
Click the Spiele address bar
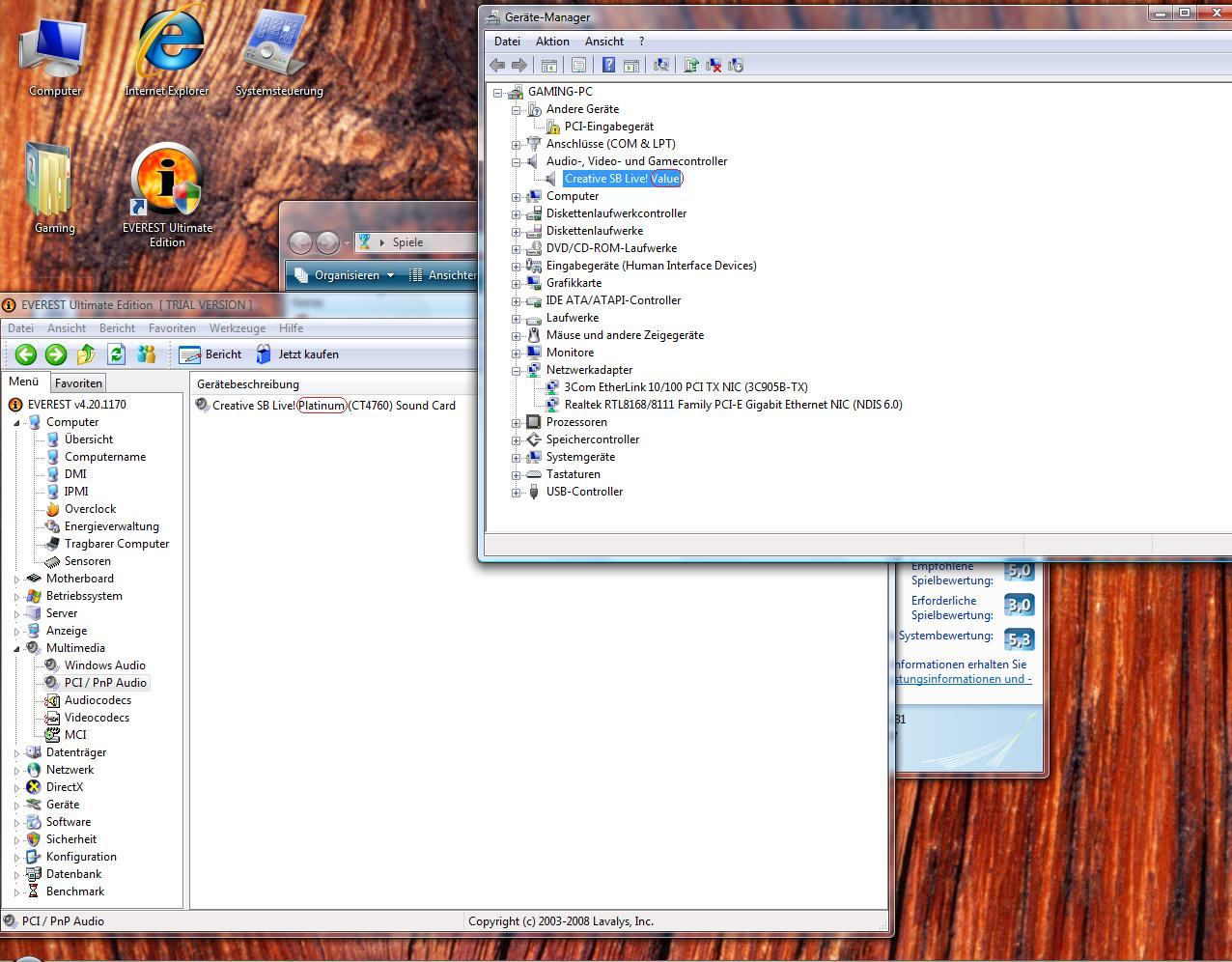[416, 242]
